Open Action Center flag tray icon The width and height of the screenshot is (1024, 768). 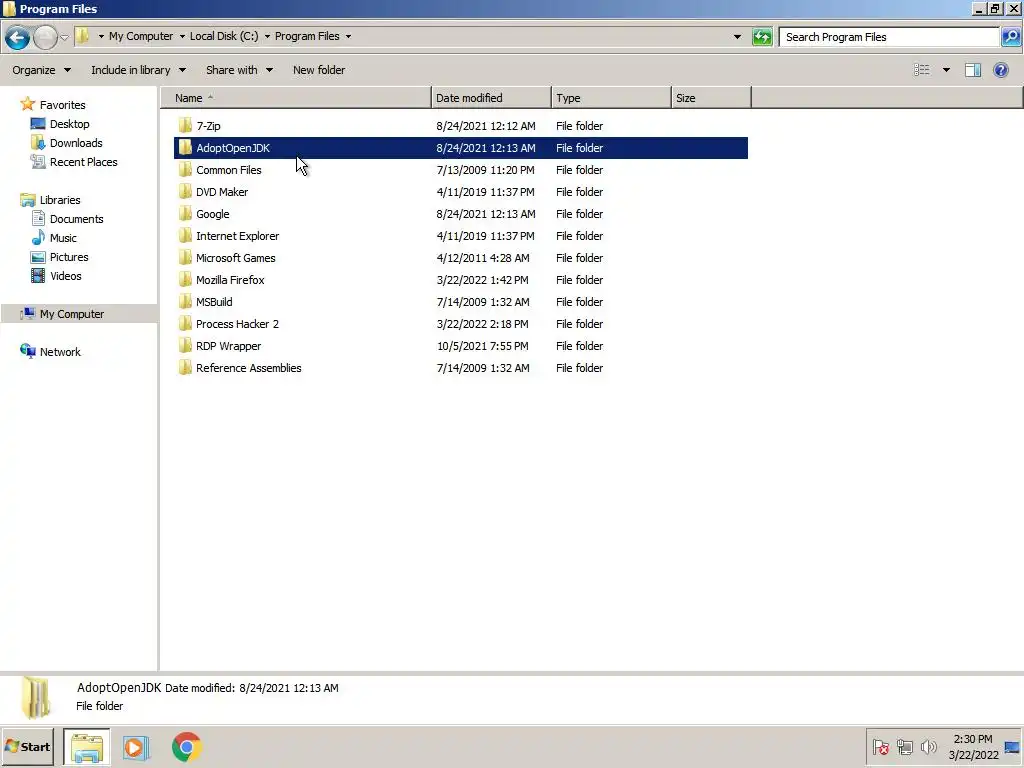point(880,746)
